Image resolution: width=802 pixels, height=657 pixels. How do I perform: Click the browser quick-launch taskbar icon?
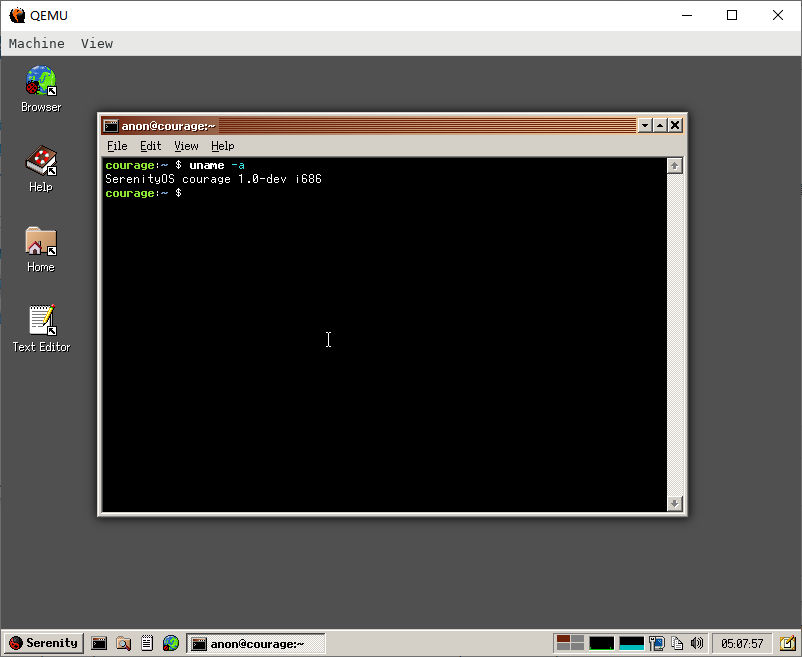[171, 643]
